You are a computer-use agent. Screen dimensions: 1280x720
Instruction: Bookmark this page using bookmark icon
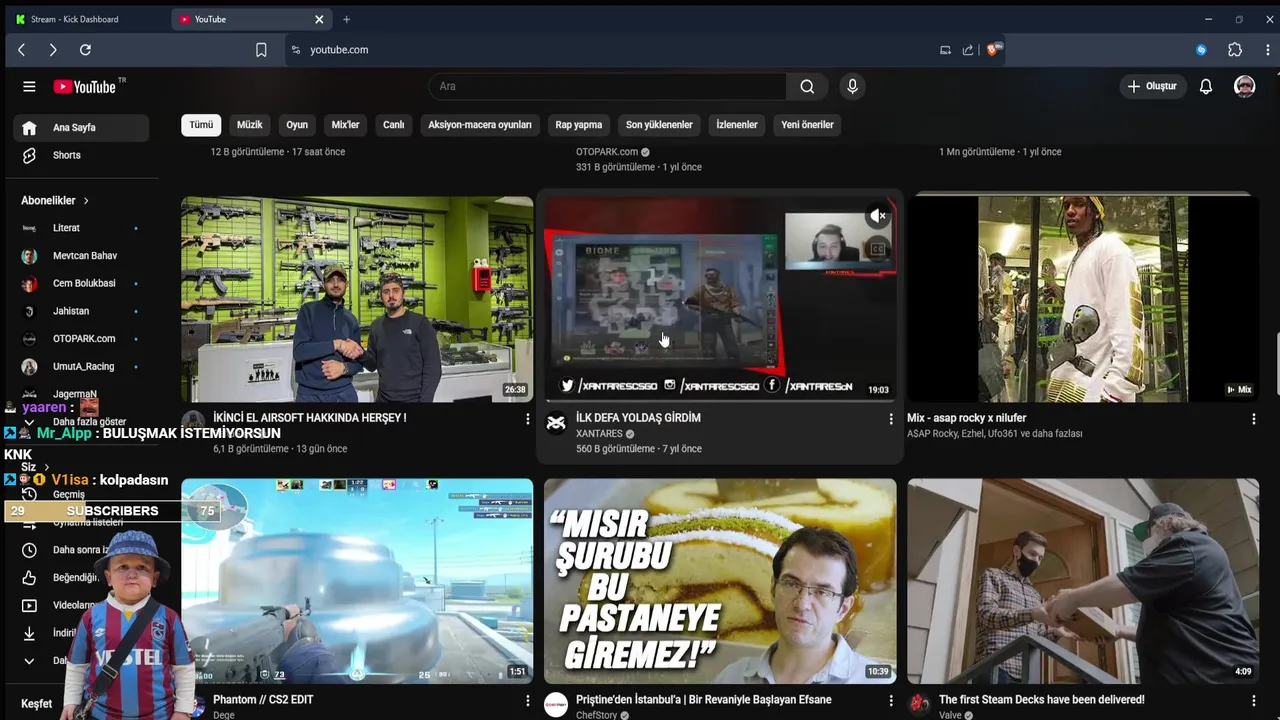point(261,50)
